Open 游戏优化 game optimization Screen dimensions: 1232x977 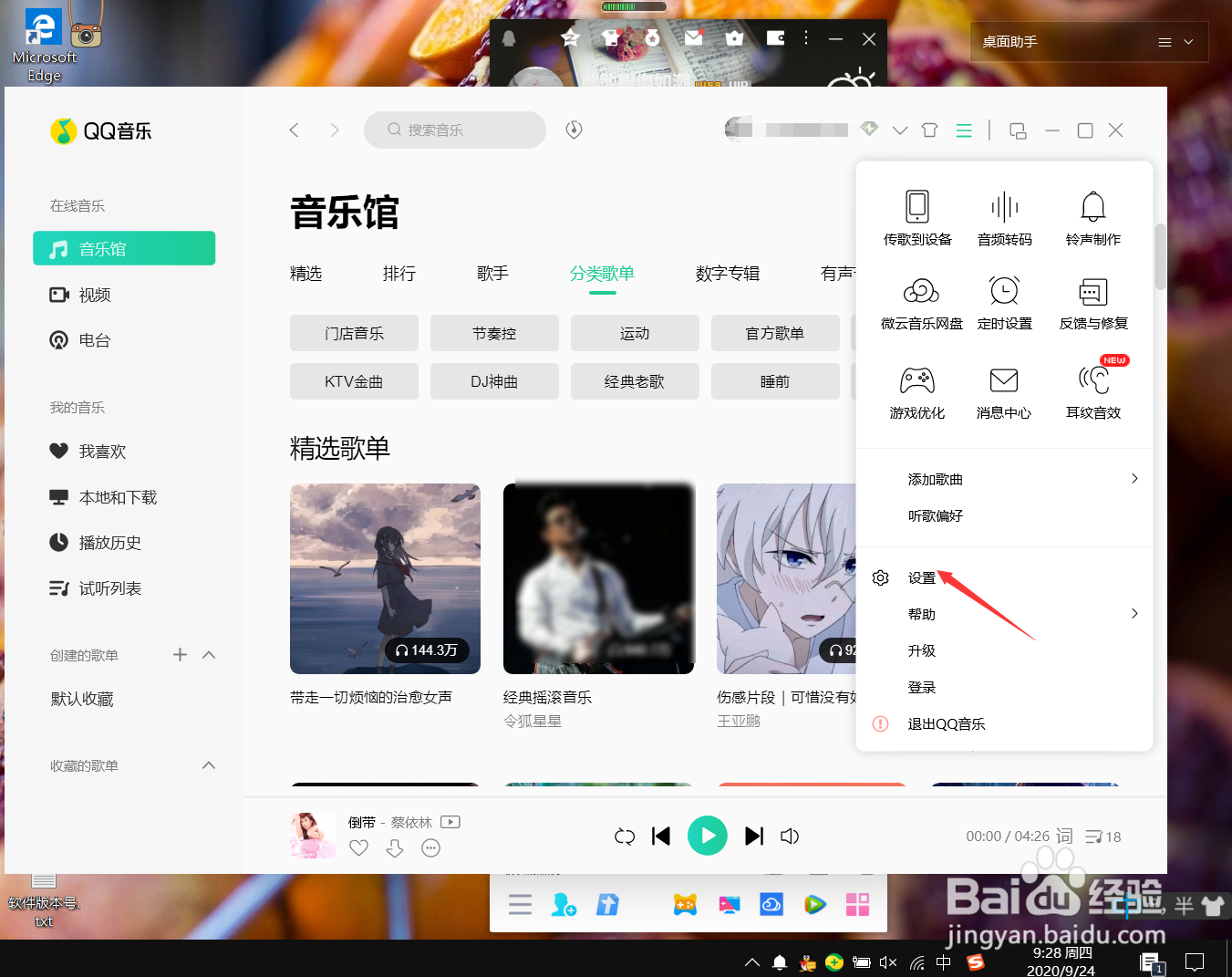[917, 392]
